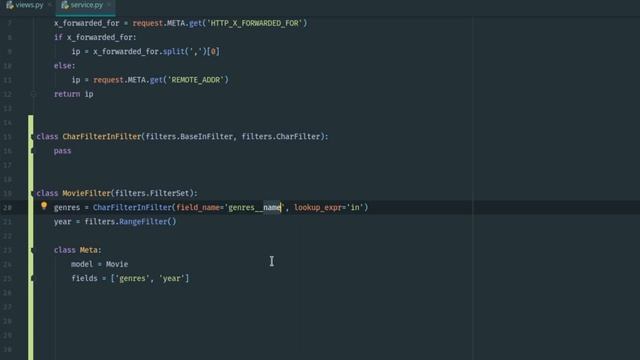This screenshot has height=360, width=640.
Task: Click 'filters.CharFilter' in the class bases
Action: tap(281, 137)
